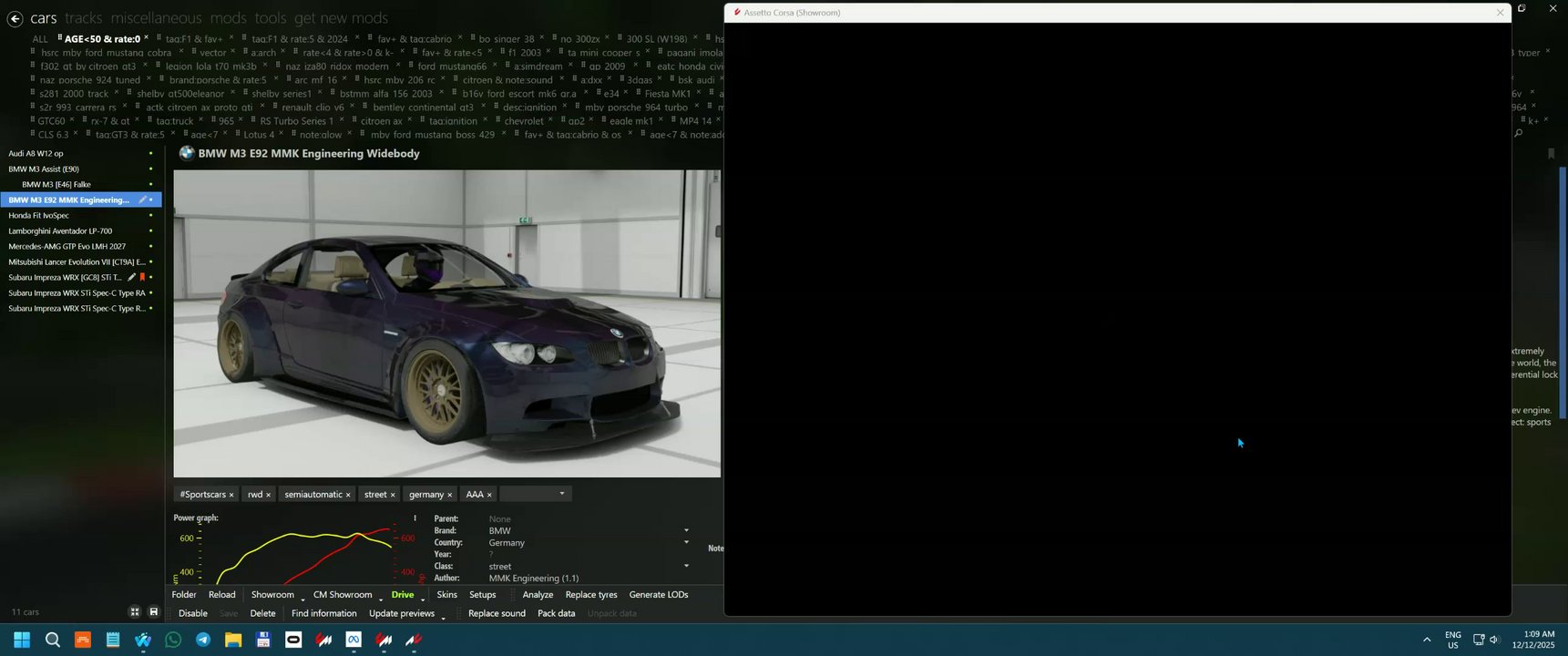This screenshot has height=656, width=1568.
Task: Select Mercedes-AMG GTP Evo LMH 2027
Action: pos(80,247)
